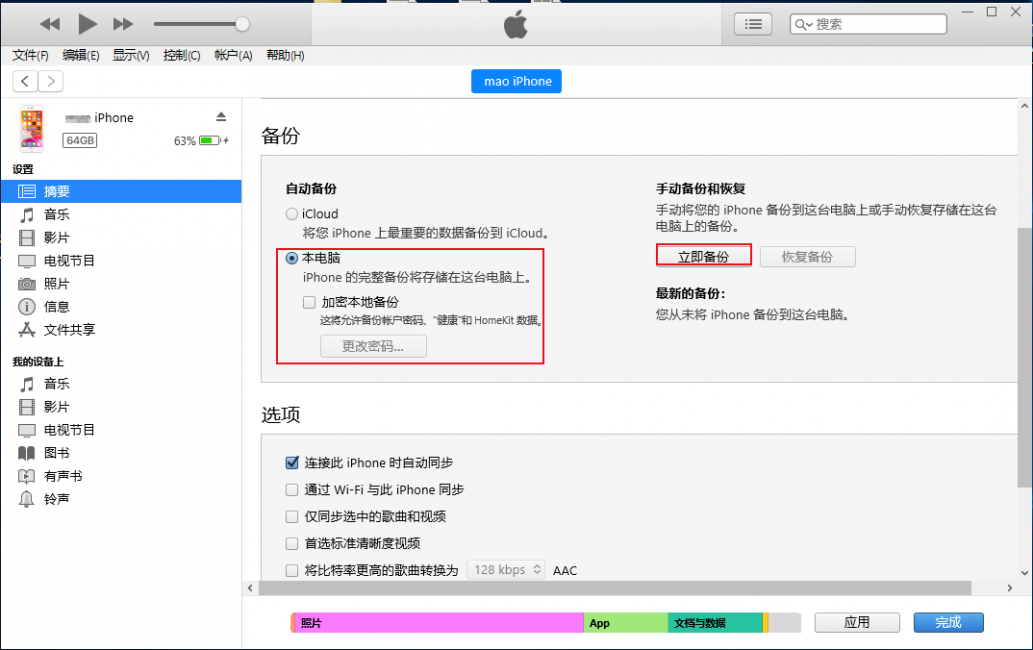
Task: Check 将比特率更高的歌曲转换为 option
Action: (x=292, y=570)
